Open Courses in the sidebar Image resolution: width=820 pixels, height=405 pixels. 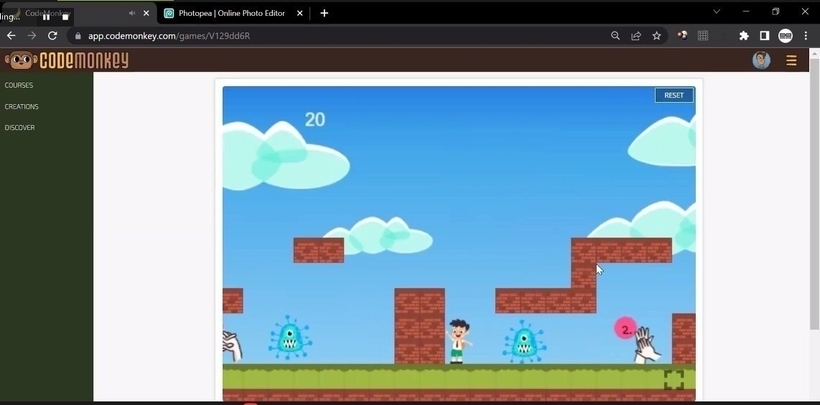pyautogui.click(x=19, y=85)
